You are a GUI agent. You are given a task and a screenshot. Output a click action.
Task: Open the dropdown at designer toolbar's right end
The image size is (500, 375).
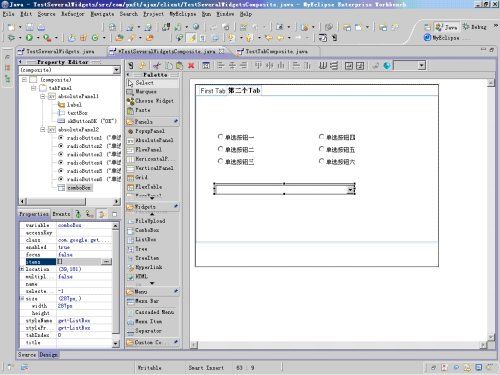pos(422,65)
